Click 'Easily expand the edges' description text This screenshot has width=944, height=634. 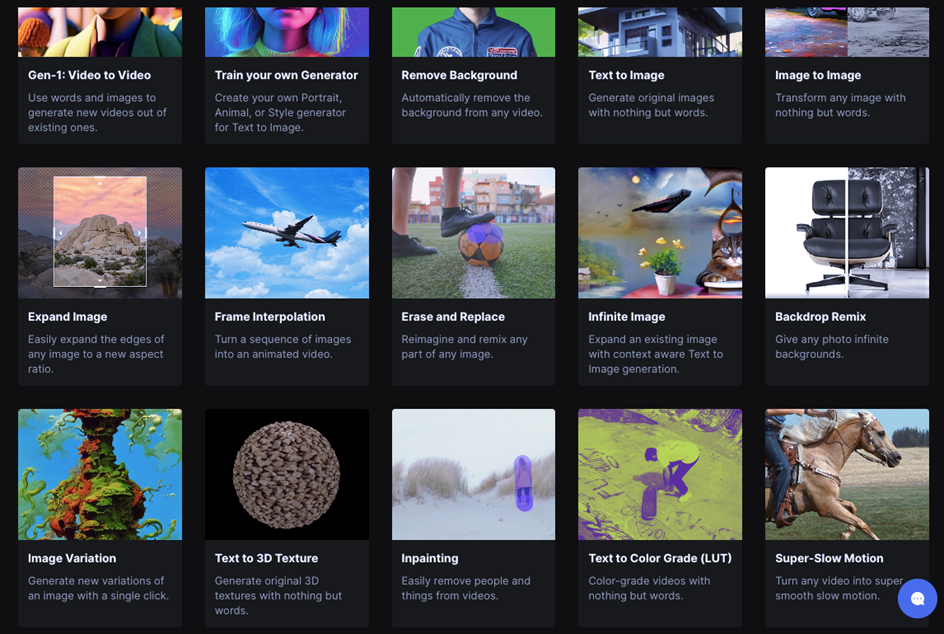[96, 354]
